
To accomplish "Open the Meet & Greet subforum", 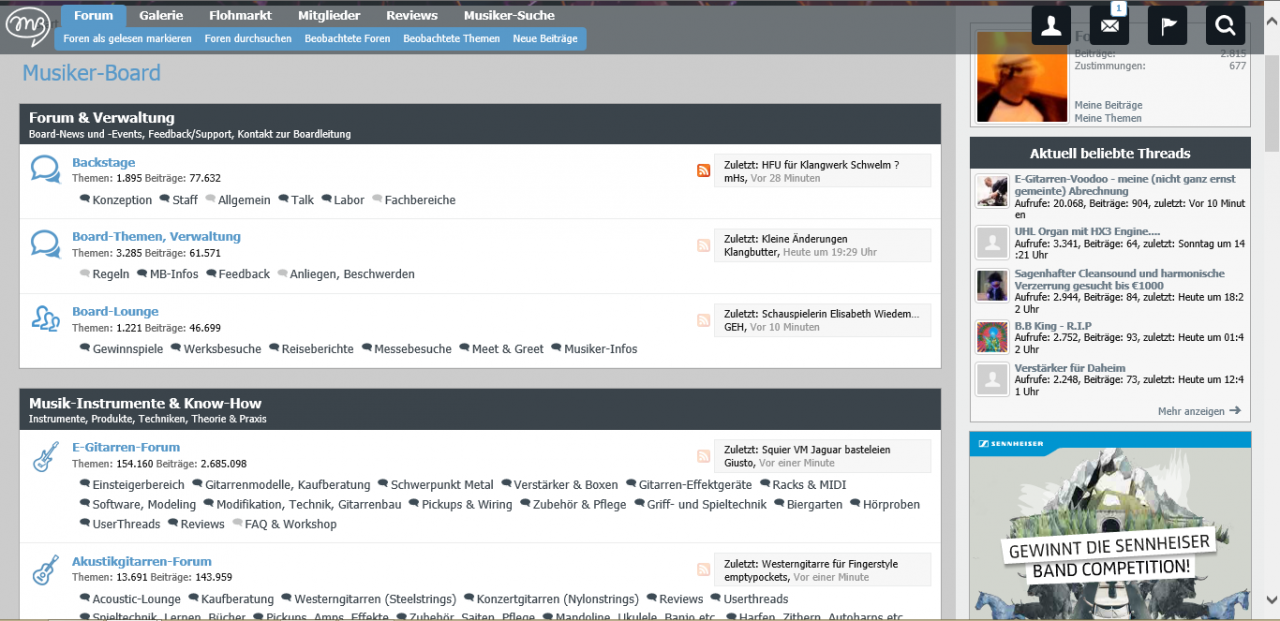I will [508, 349].
